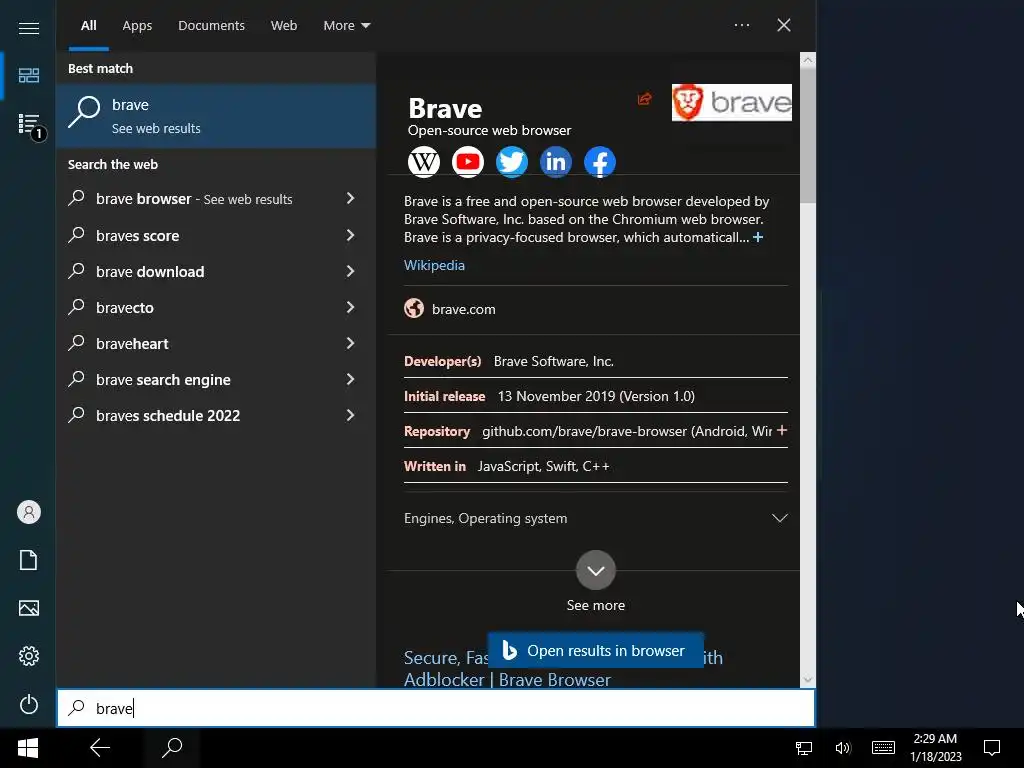Expand the brave search engine suggestion arrow
Screen dimensions: 1024x768
tap(351, 379)
